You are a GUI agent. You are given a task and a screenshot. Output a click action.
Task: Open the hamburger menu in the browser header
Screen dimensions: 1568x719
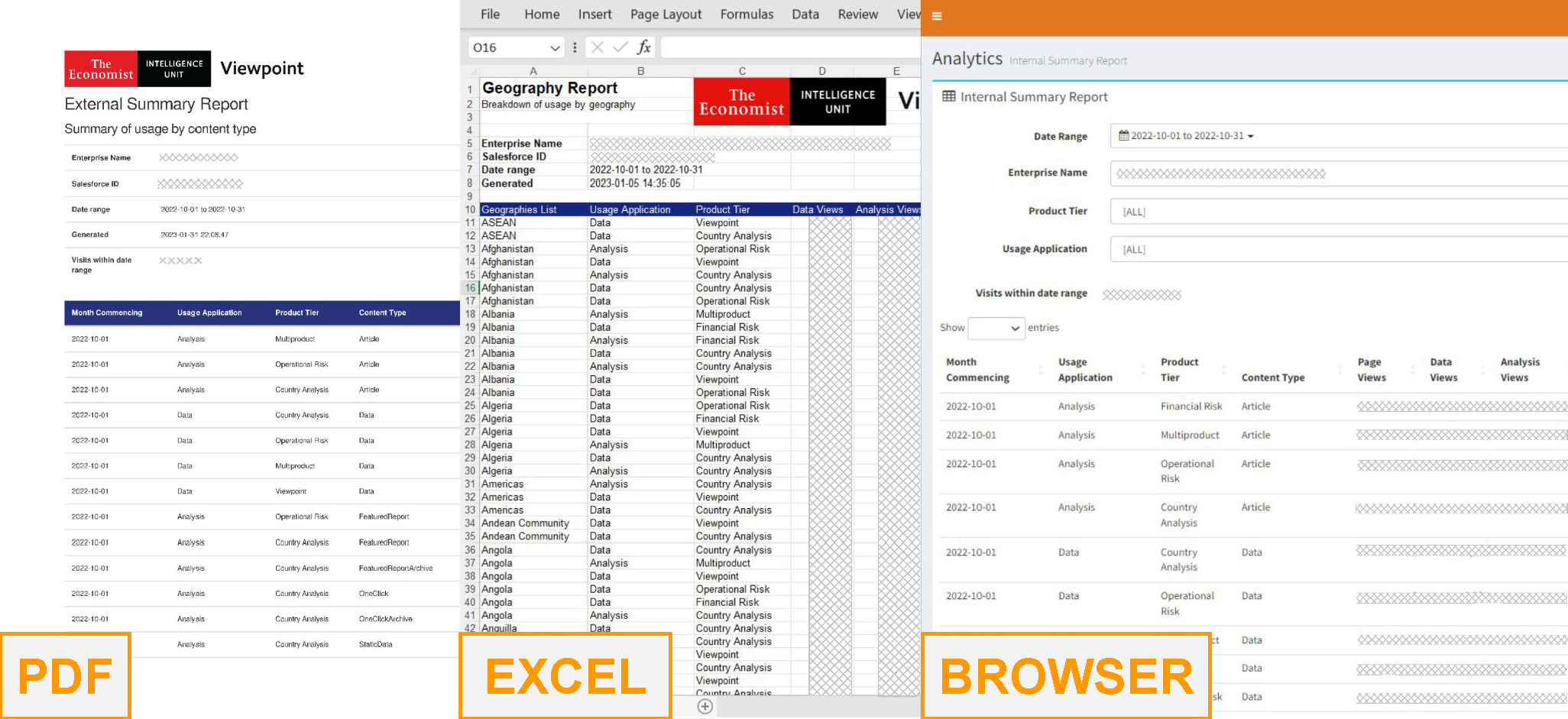937,16
